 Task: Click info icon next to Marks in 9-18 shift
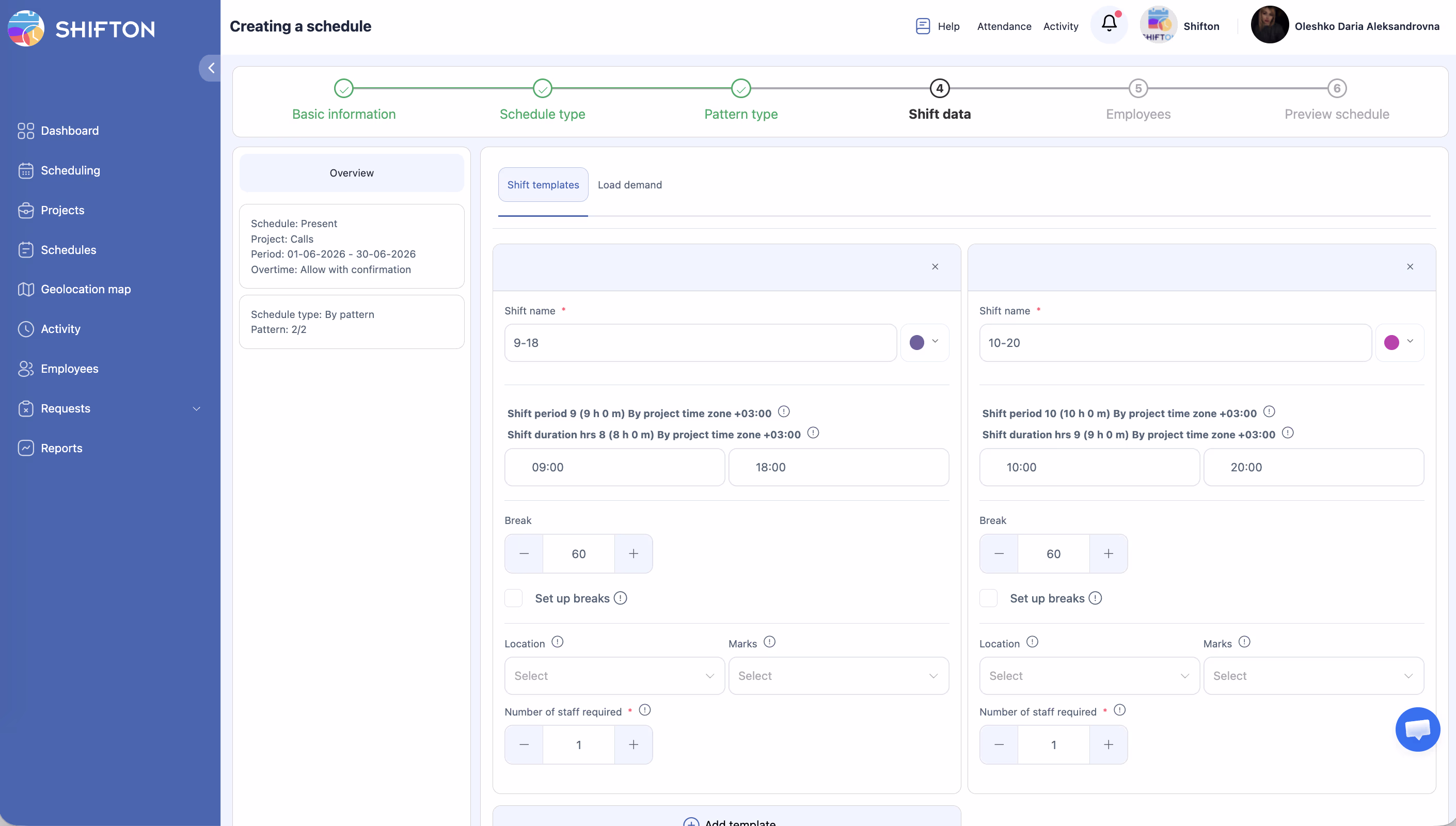coord(769,642)
